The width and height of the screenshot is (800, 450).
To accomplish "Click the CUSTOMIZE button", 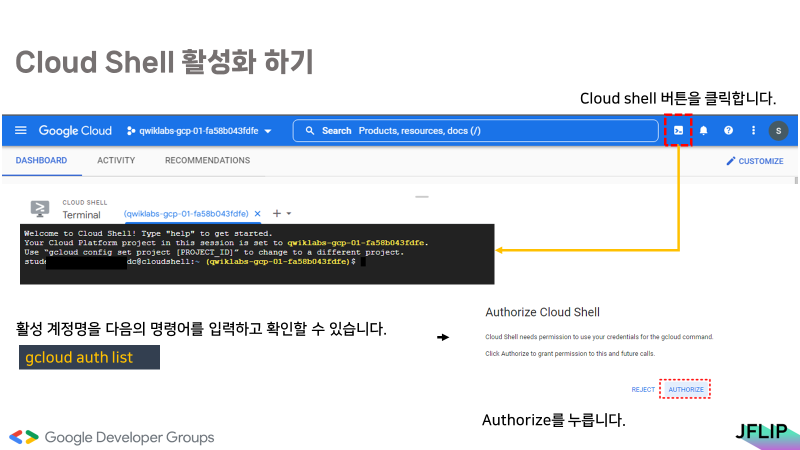I will tap(755, 161).
